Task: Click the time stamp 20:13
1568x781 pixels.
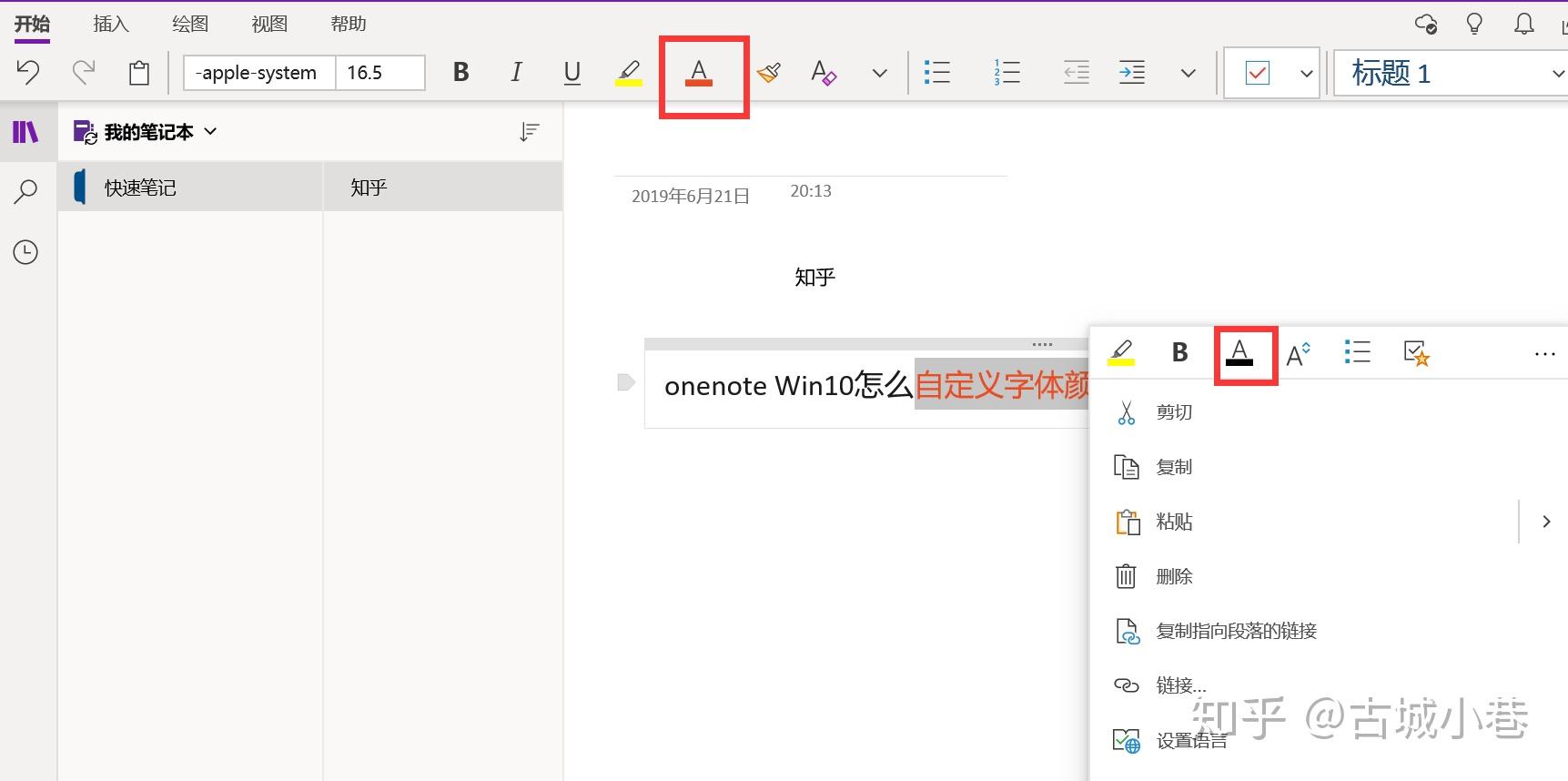Action: tap(811, 191)
